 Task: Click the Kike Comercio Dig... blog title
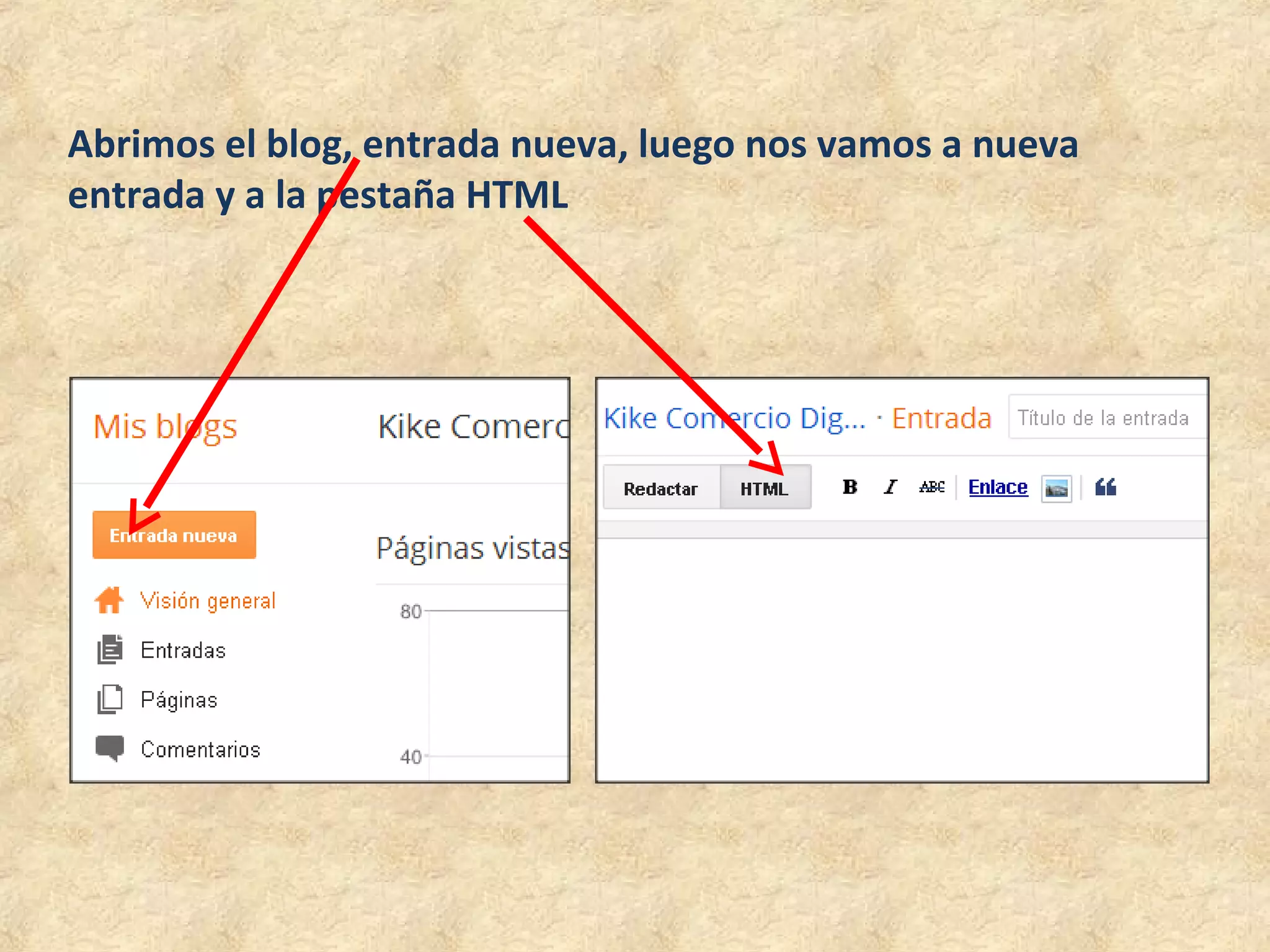point(735,418)
